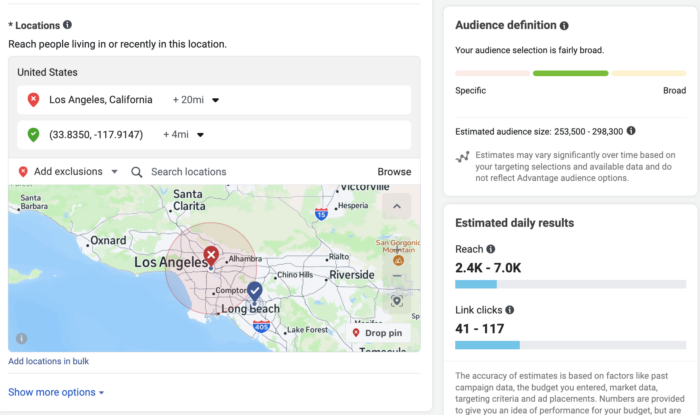700x415 pixels.
Task: Collapse the map with the chevron-up button
Action: [x=396, y=206]
